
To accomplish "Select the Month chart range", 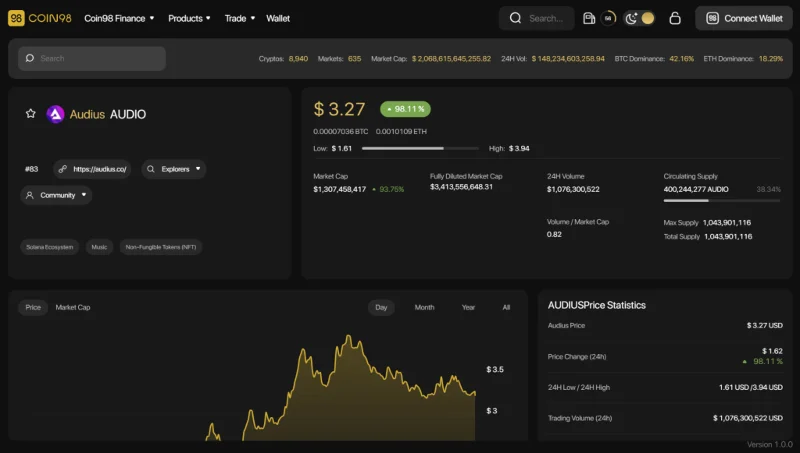I will (x=424, y=307).
